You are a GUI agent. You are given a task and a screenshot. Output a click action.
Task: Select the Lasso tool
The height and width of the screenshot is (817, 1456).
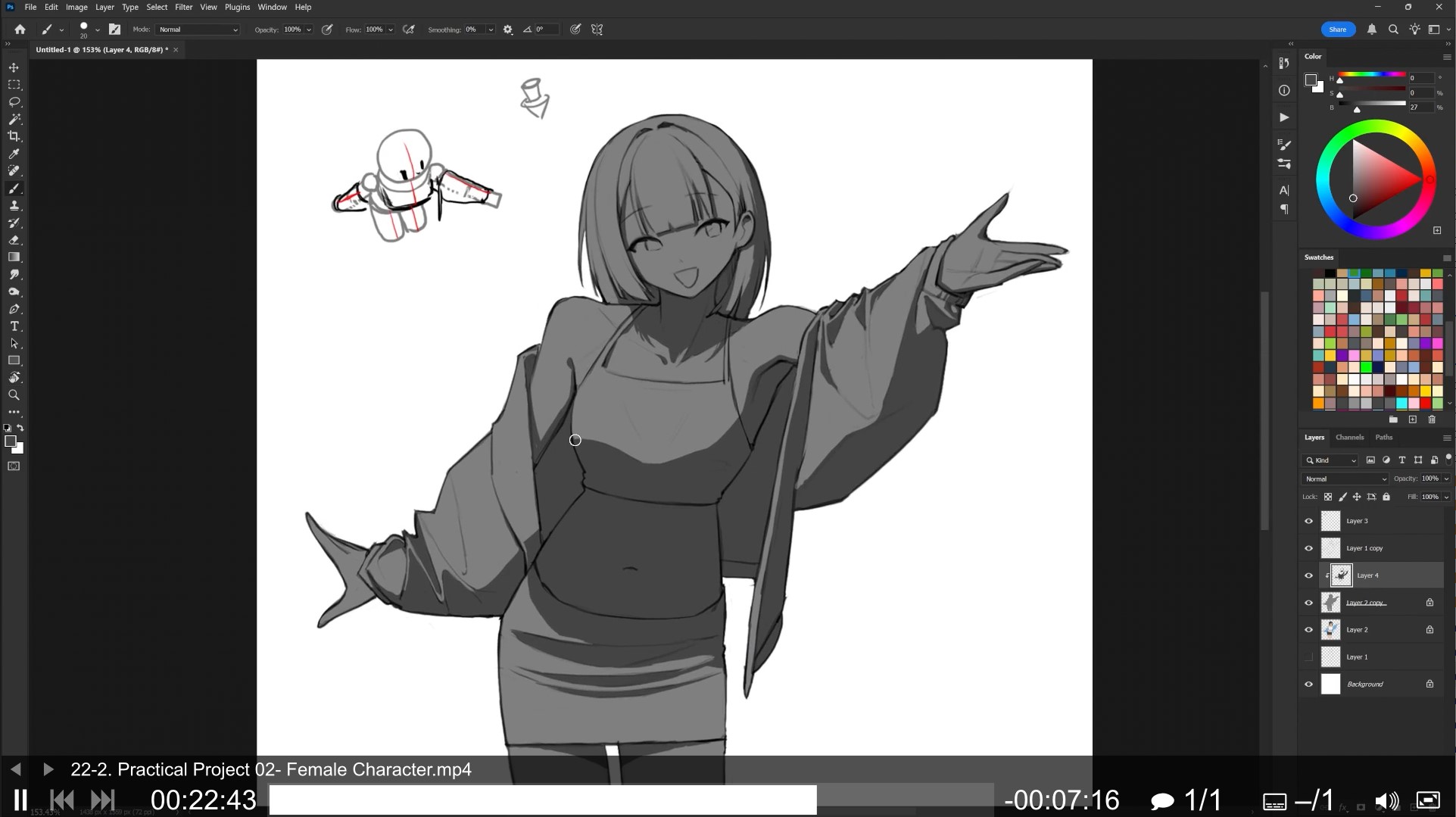[14, 102]
